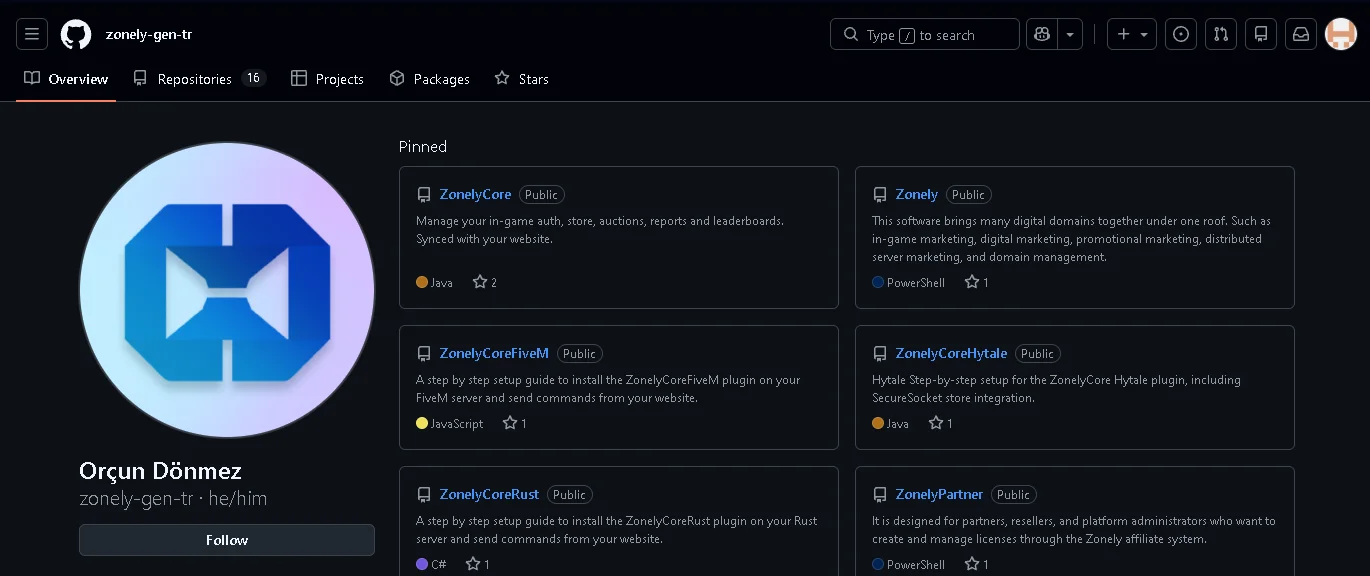Switch to the Stars tab
Viewport: 1370px width, 576px height.
[521, 79]
